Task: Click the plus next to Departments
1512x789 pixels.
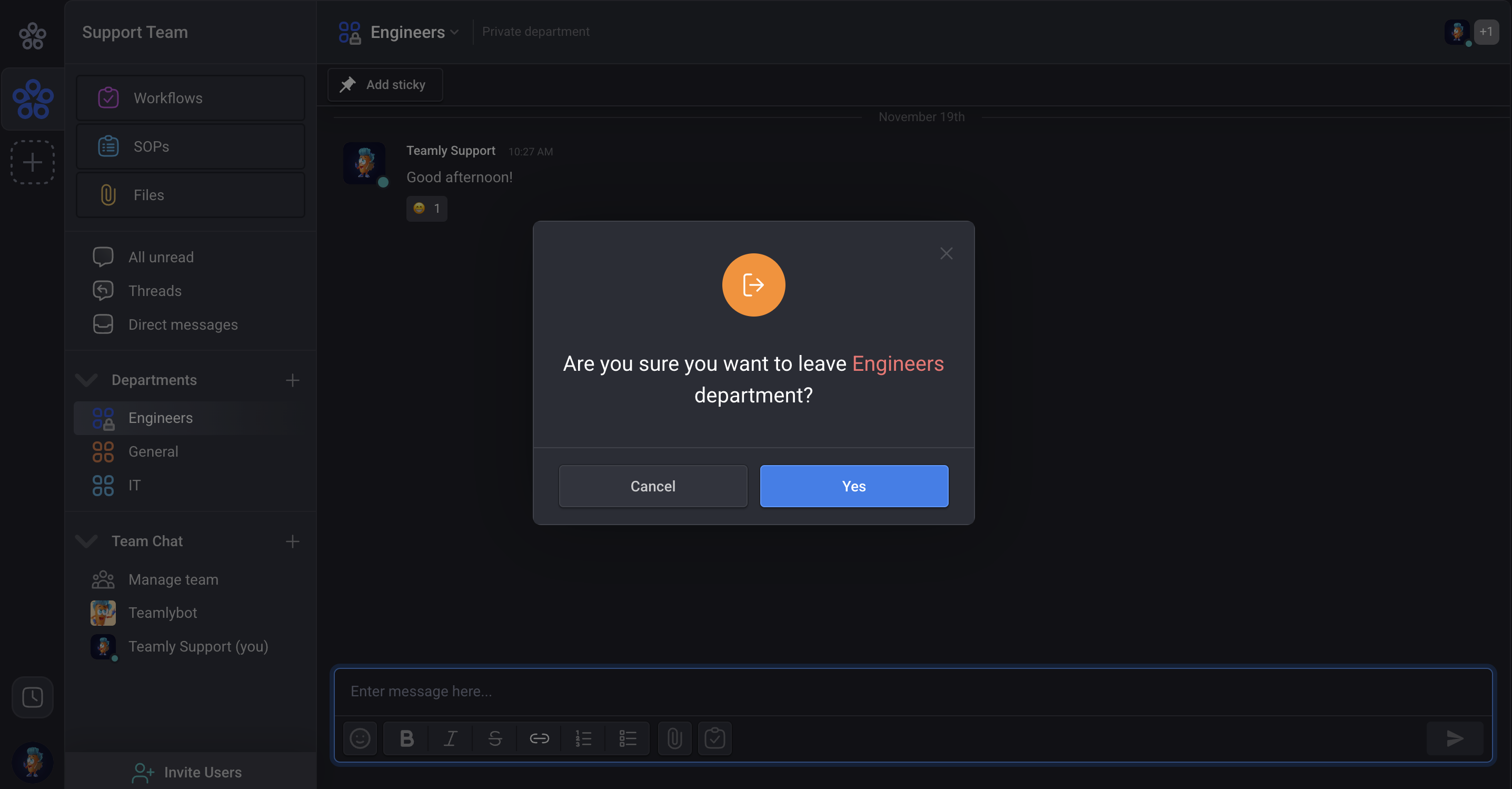Action: (x=292, y=380)
